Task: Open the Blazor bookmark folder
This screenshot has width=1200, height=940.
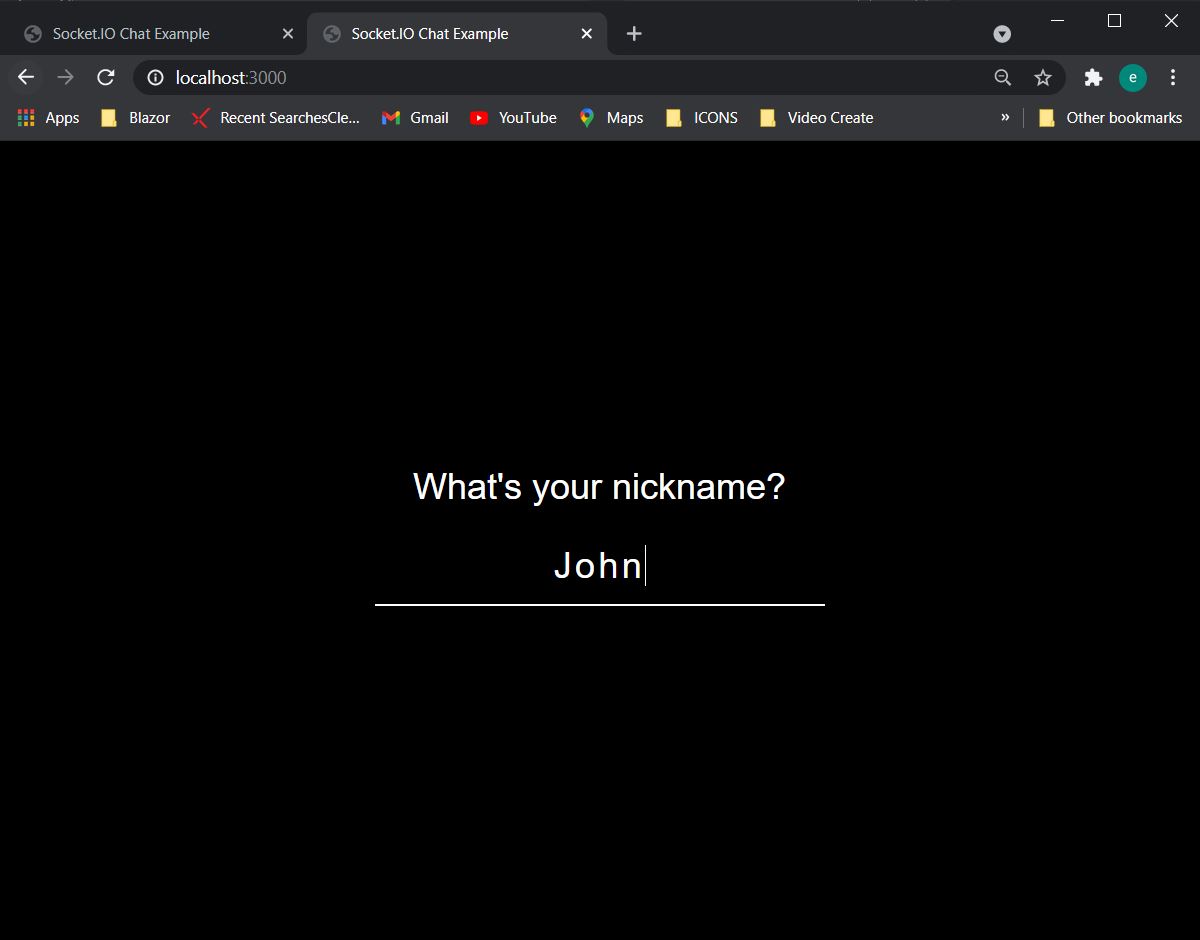Action: pos(135,117)
